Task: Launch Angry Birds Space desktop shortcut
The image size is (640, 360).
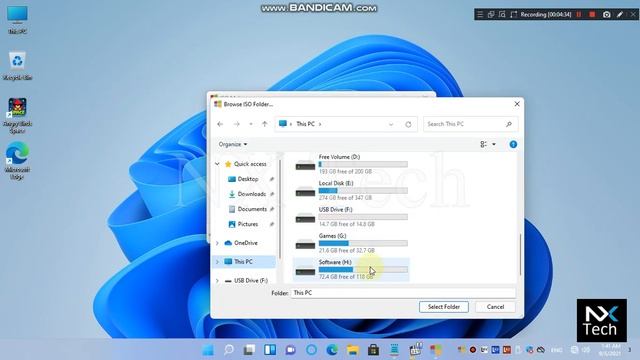Action: coord(17,116)
